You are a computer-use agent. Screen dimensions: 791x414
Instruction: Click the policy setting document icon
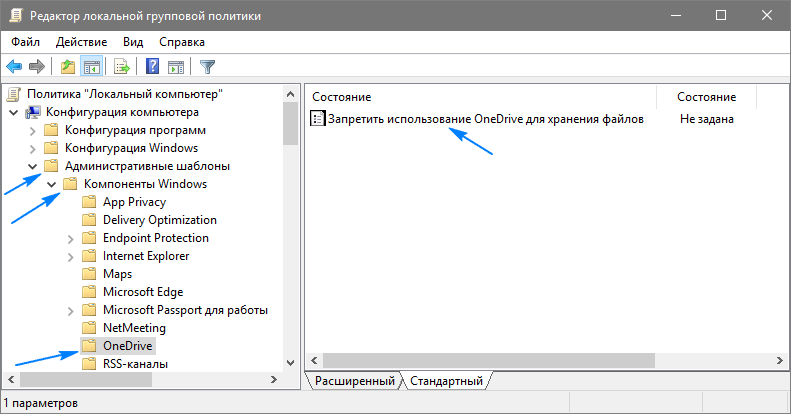tap(318, 119)
